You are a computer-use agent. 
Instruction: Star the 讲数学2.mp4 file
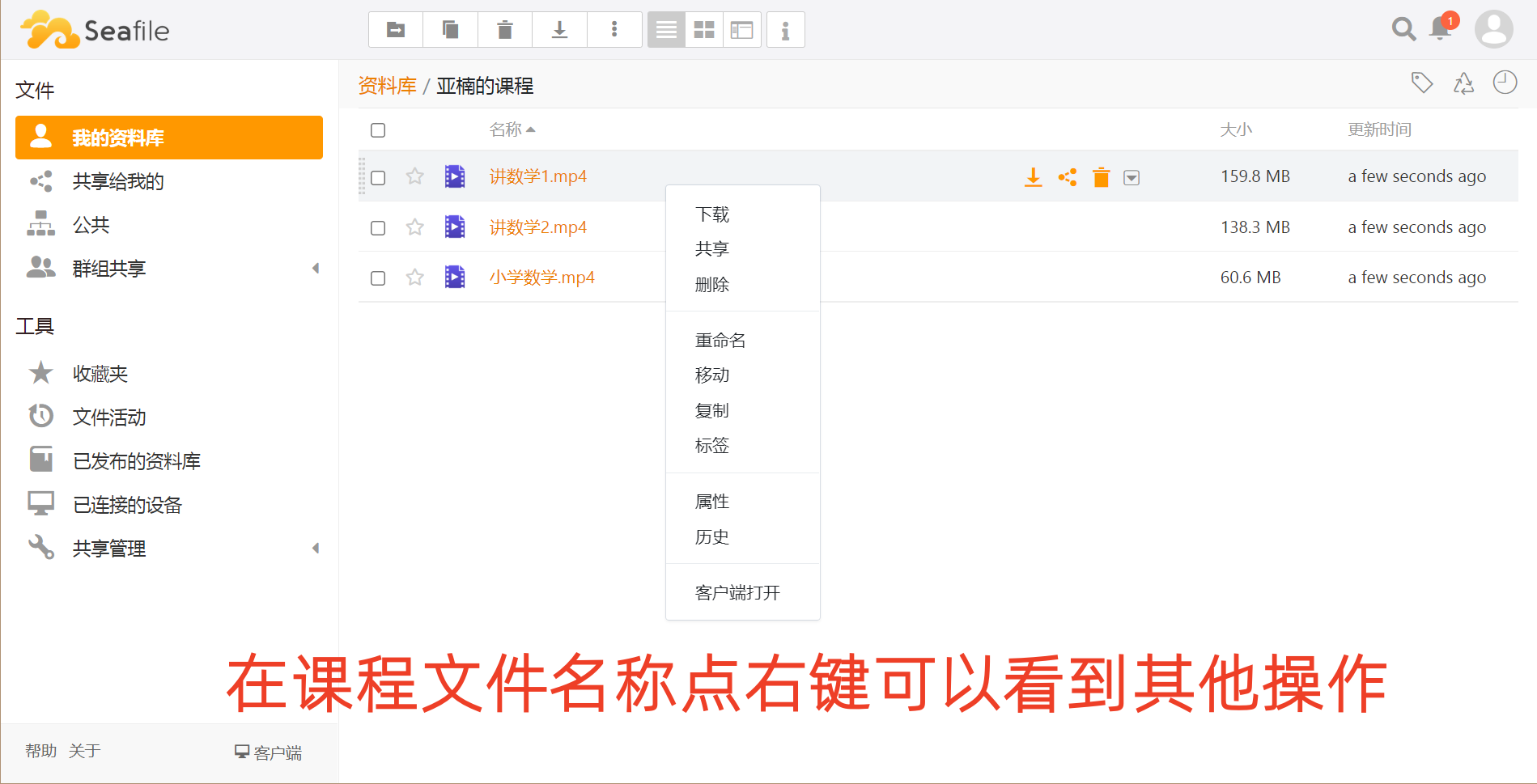[415, 227]
